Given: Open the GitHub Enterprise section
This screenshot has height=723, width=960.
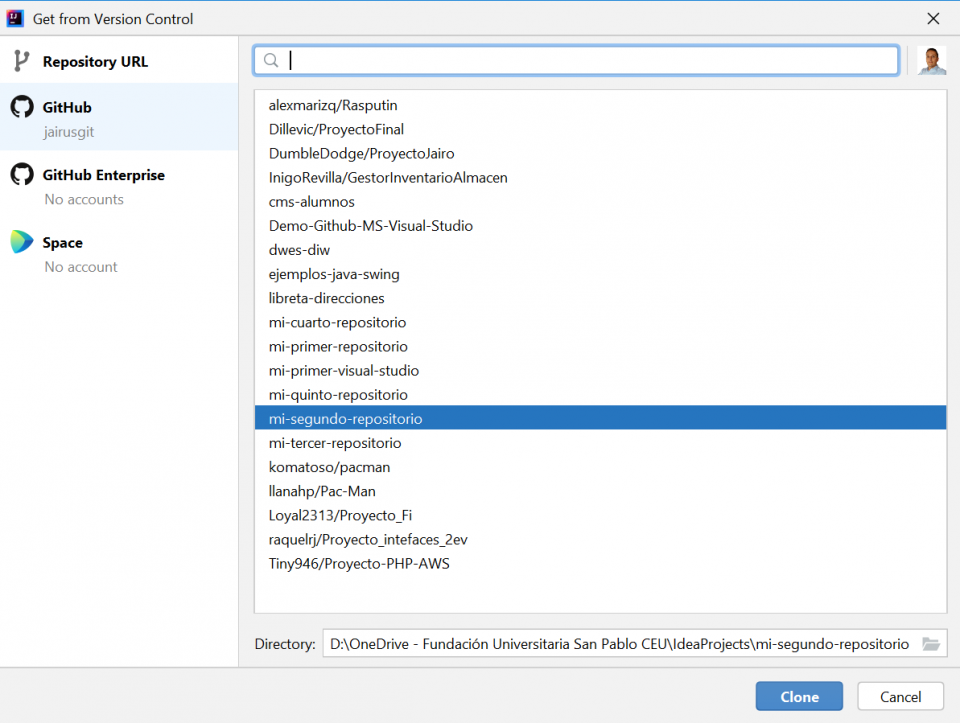Looking at the screenshot, I should [x=119, y=185].
